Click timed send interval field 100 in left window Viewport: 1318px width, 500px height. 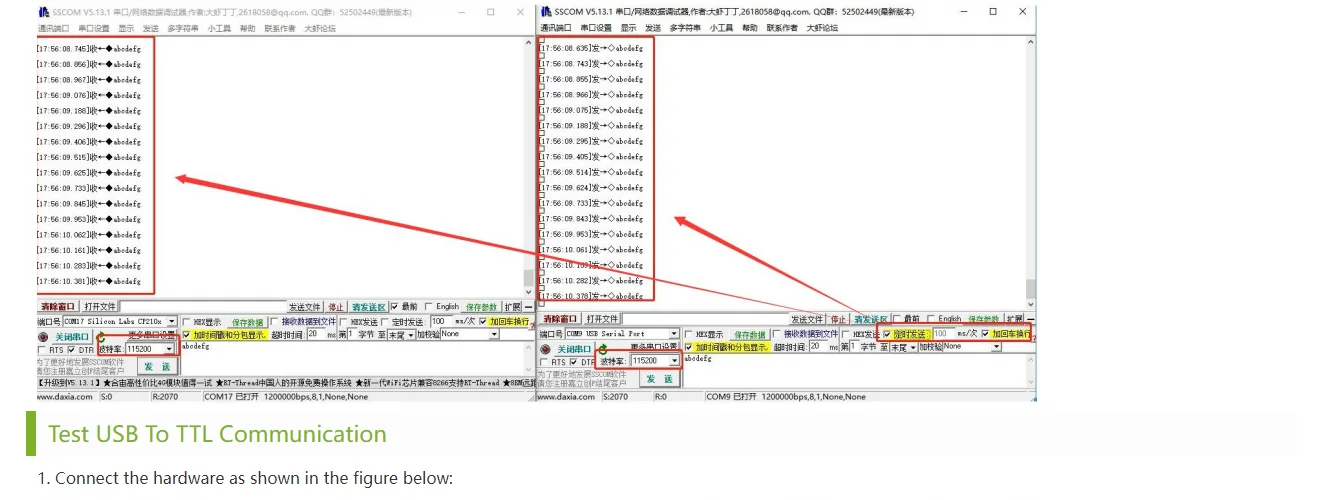[441, 321]
